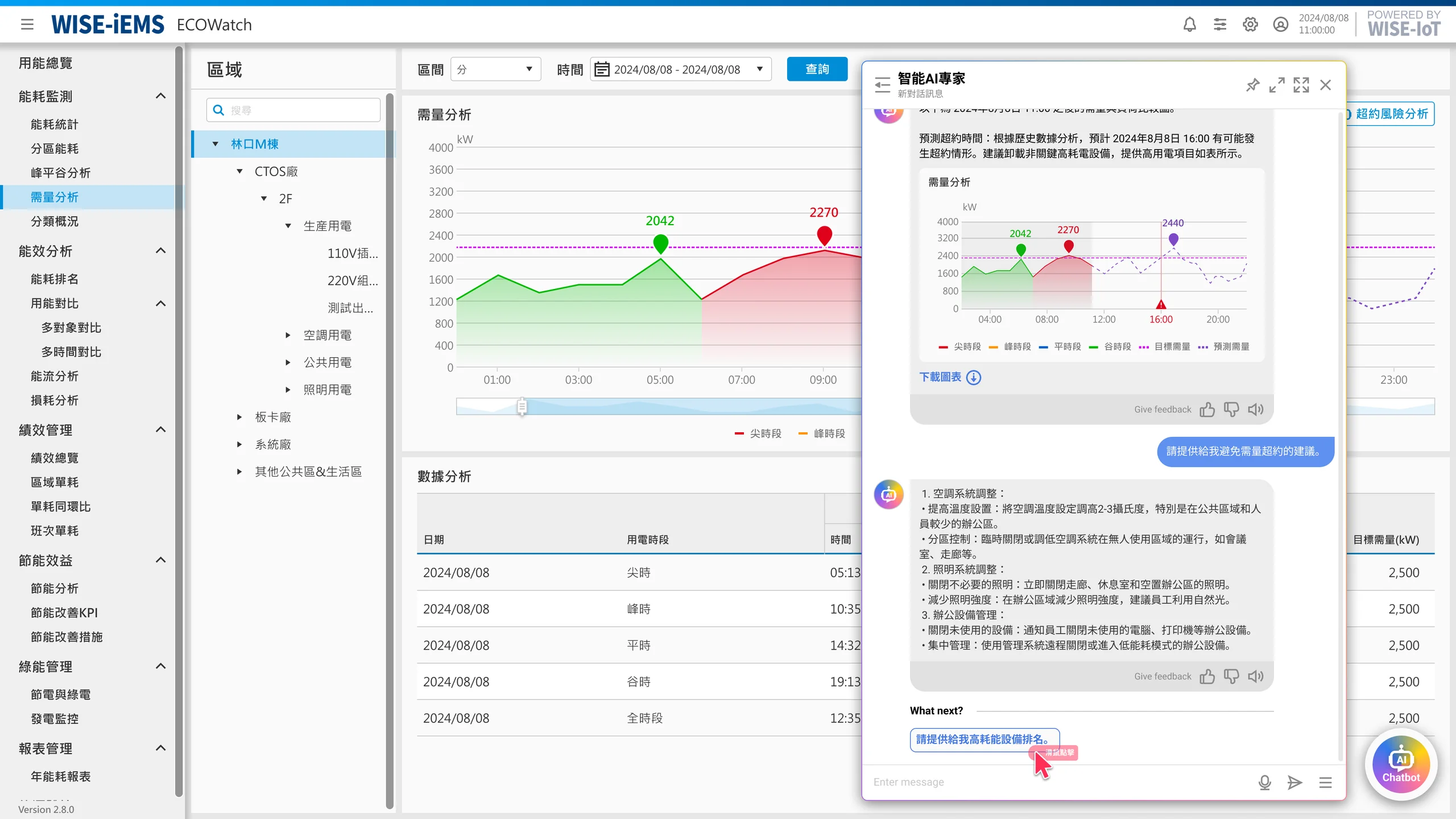Pin the AI expert chat panel
The width and height of the screenshot is (1456, 819).
[x=1252, y=85]
